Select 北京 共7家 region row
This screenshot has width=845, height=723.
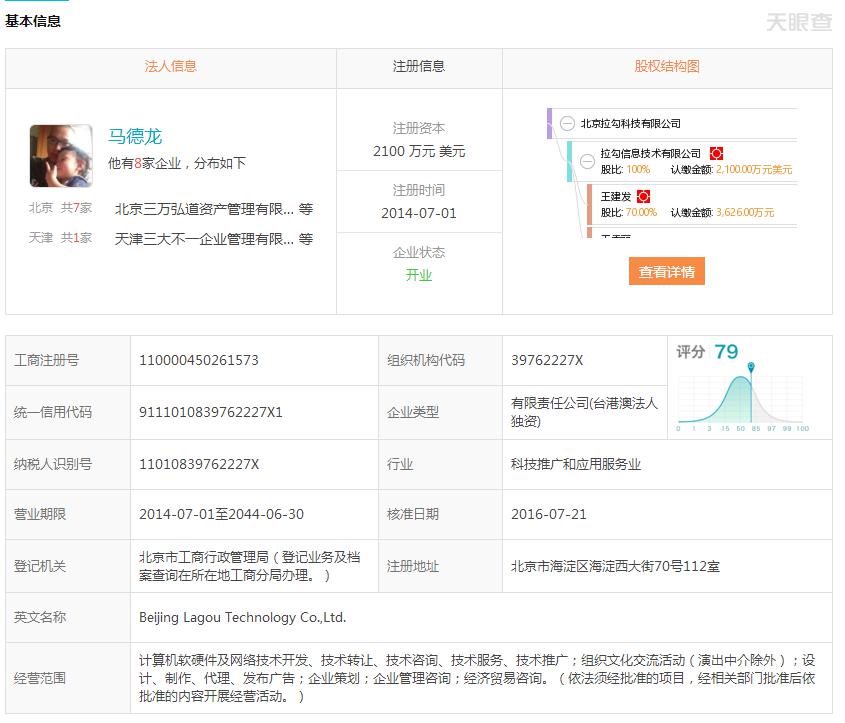60,208
